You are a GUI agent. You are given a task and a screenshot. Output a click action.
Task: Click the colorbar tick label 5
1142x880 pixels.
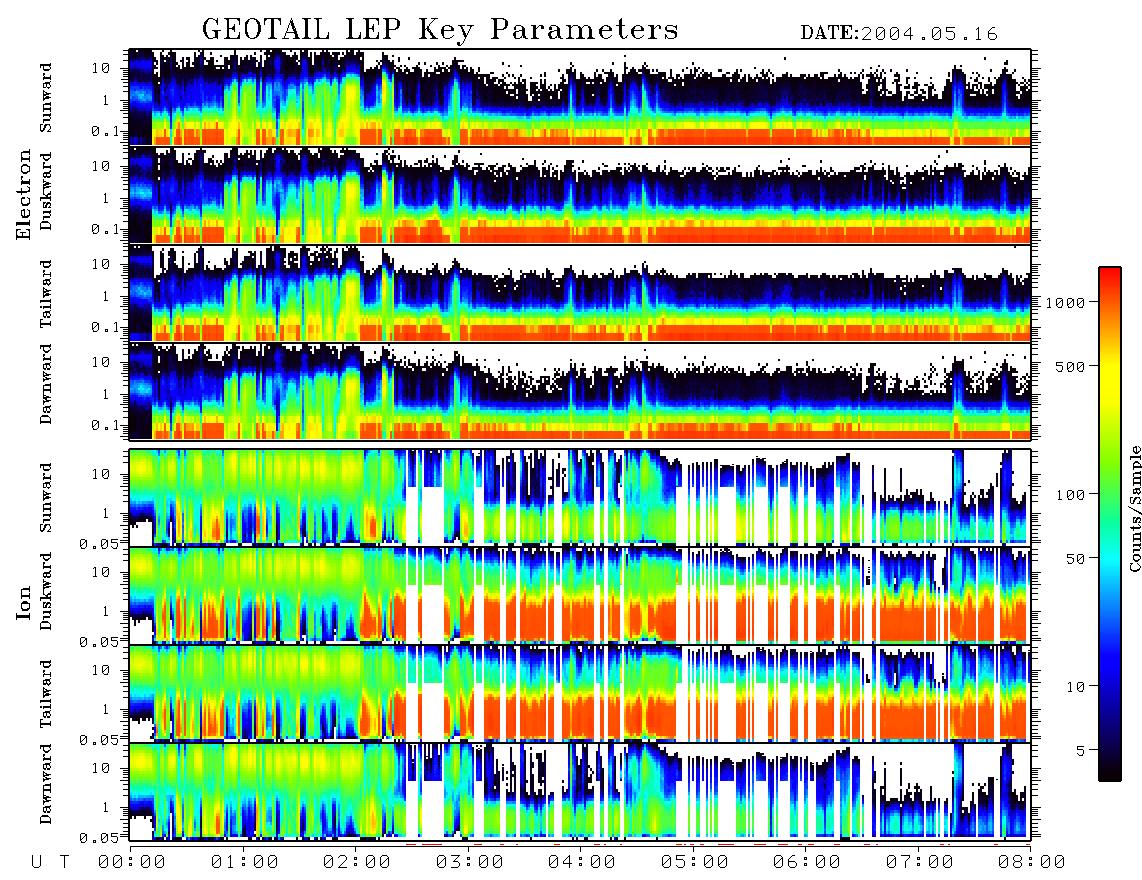click(x=1080, y=750)
